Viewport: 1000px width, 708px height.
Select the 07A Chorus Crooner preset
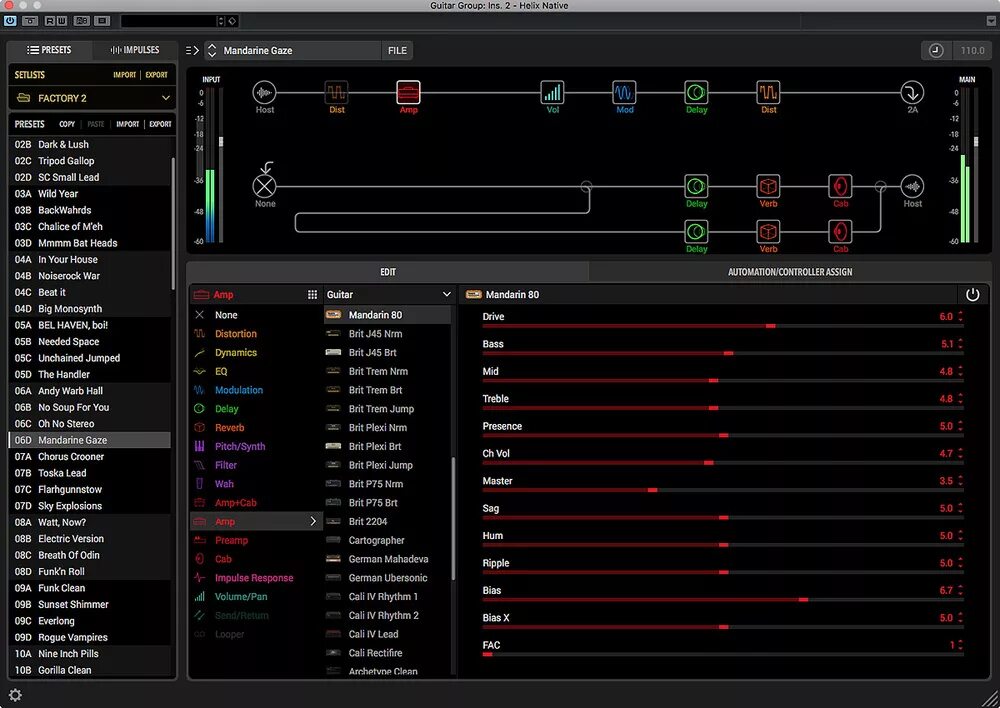(x=89, y=457)
